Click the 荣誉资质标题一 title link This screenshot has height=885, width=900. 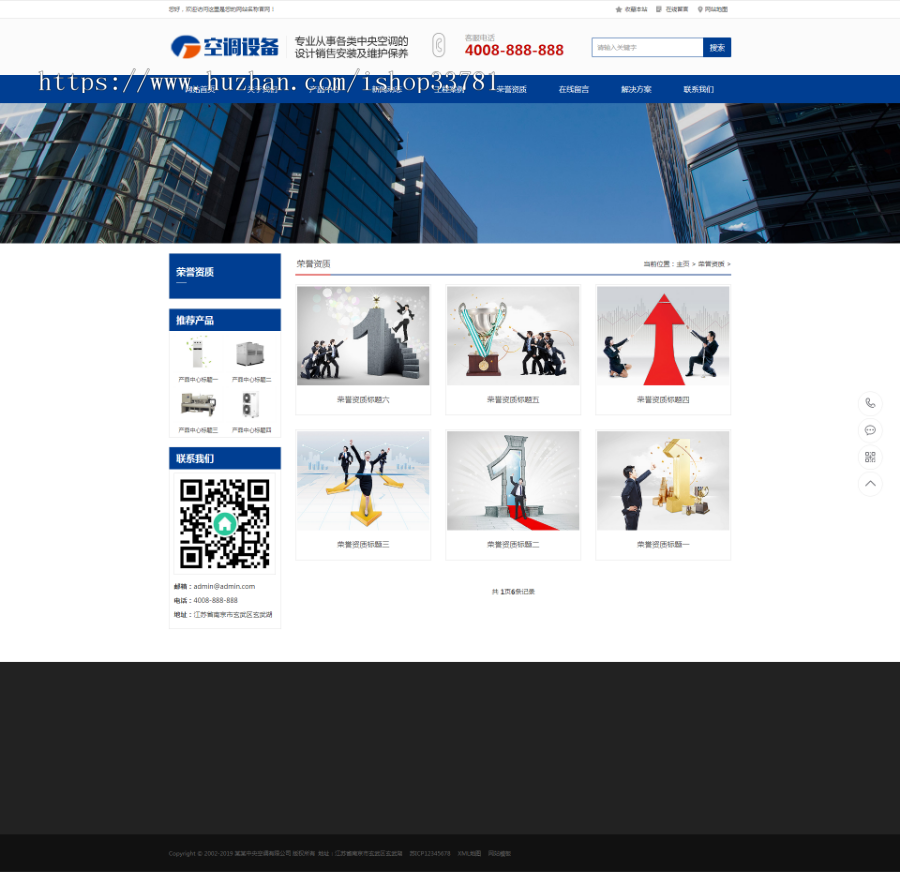(663, 544)
